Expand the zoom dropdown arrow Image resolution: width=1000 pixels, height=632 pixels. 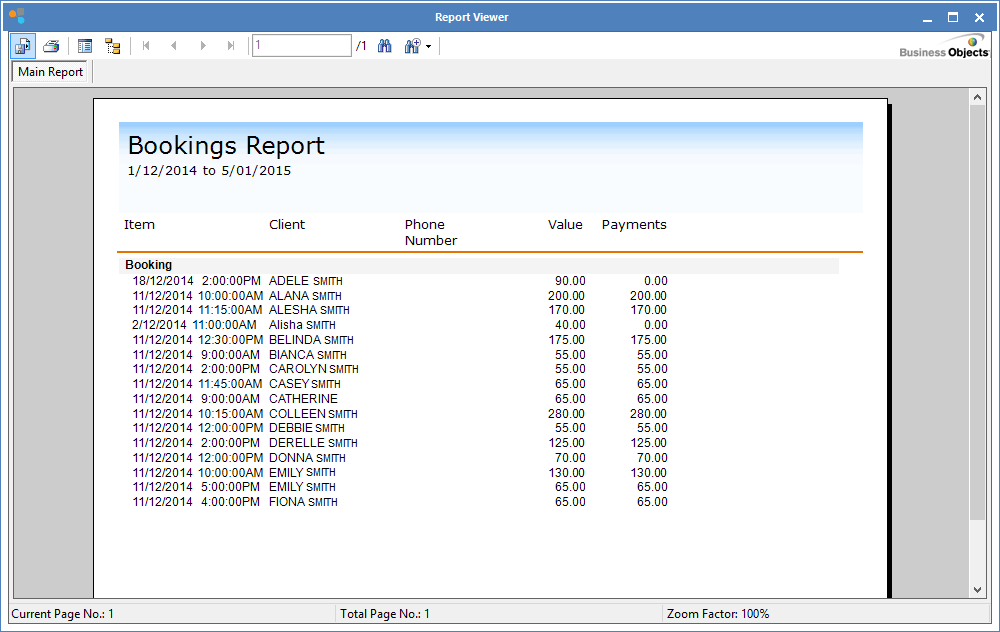pyautogui.click(x=429, y=46)
